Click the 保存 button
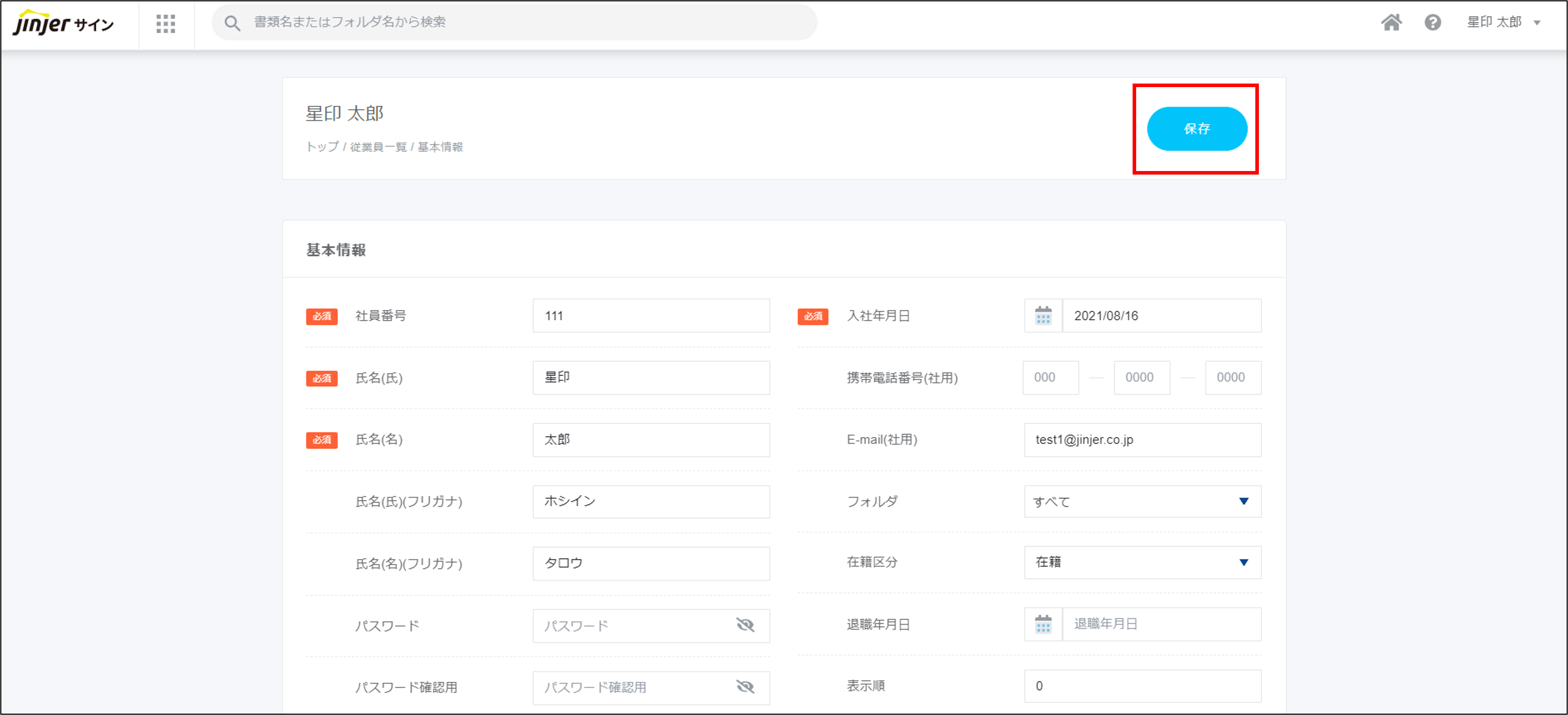This screenshot has height=715, width=1568. point(1196,129)
